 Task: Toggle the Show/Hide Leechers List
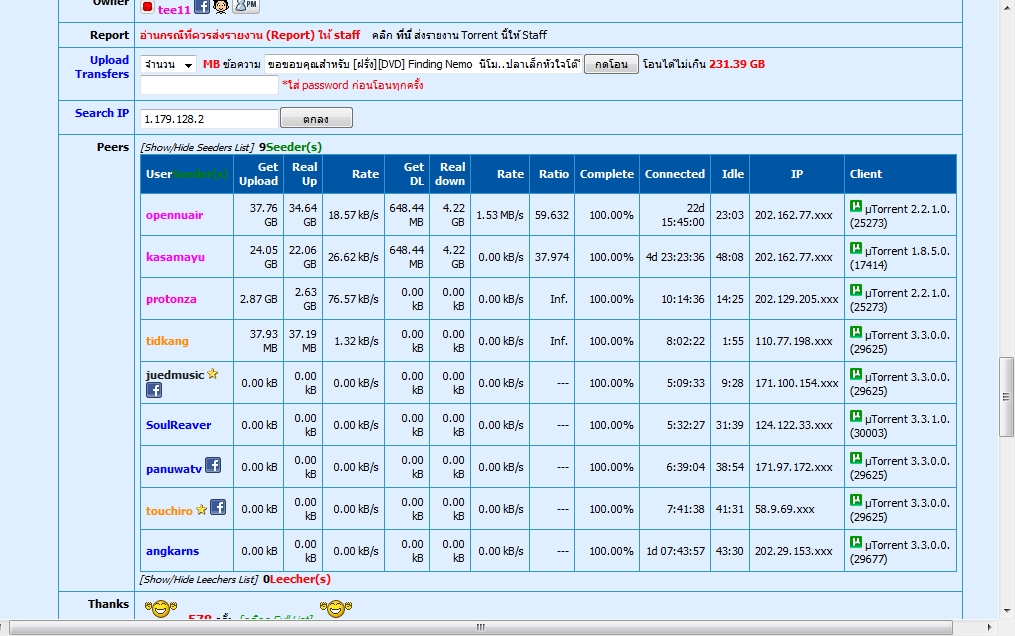199,580
